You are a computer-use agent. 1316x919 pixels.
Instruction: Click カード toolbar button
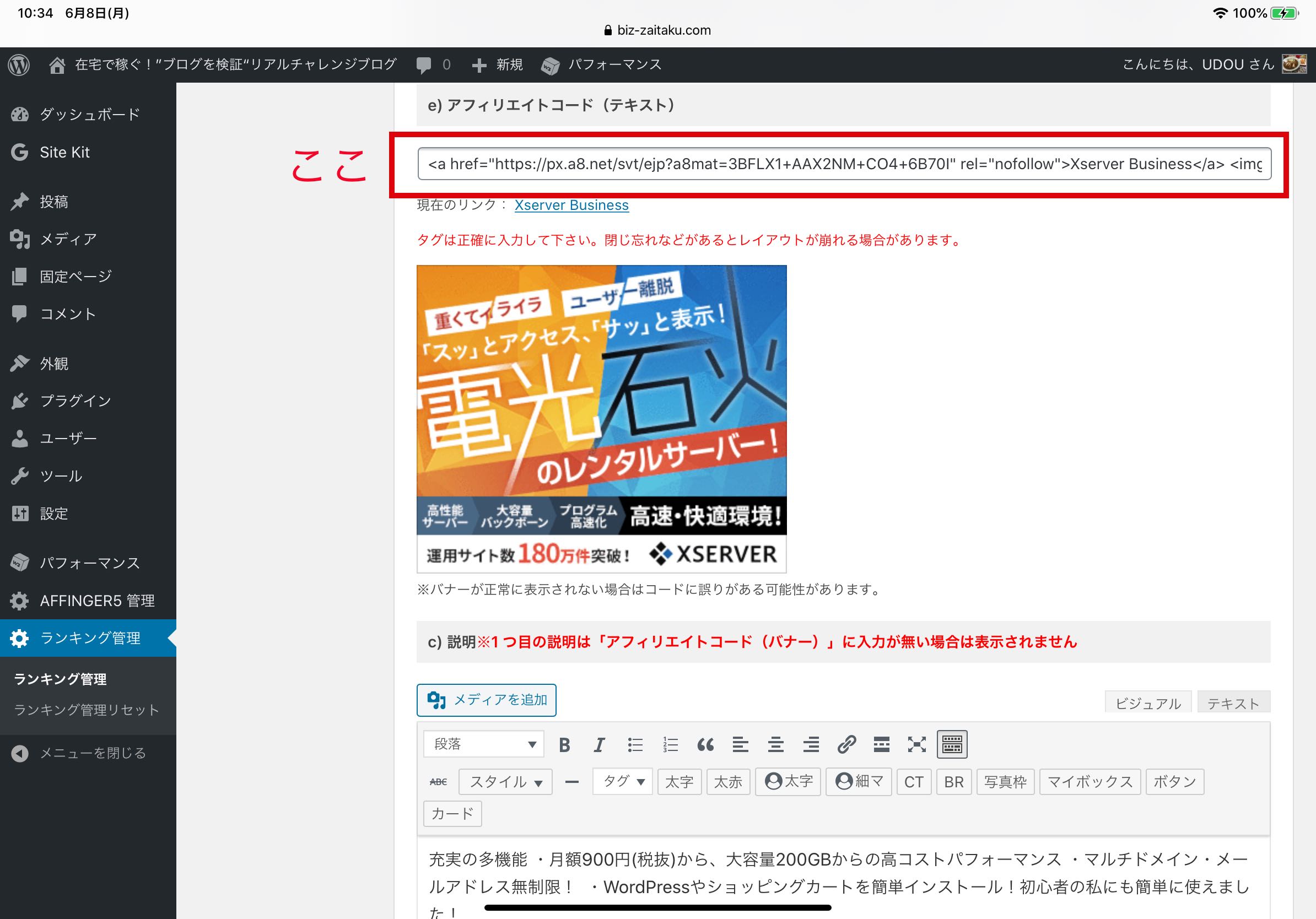[x=452, y=814]
